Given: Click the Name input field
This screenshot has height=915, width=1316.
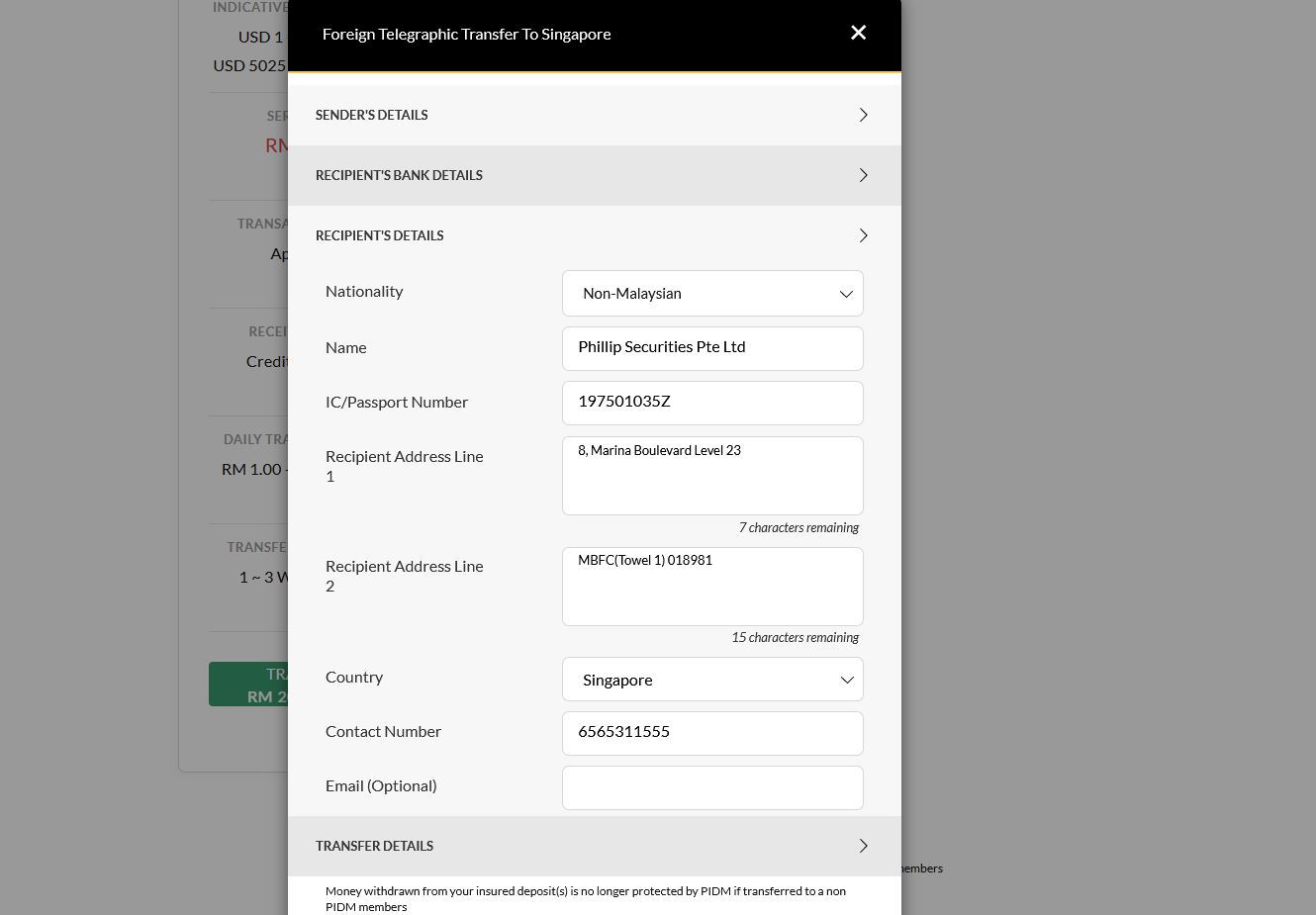Looking at the screenshot, I should [x=712, y=348].
